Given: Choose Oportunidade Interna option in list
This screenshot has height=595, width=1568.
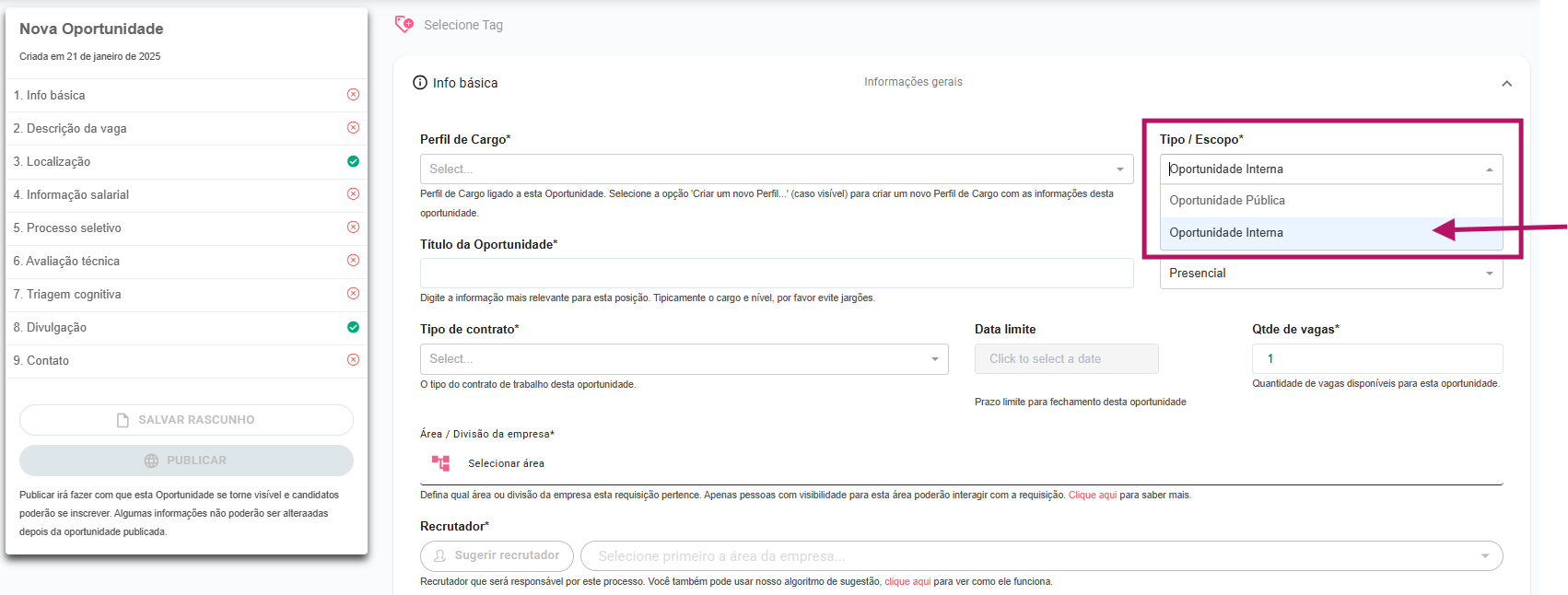Looking at the screenshot, I should [1226, 233].
